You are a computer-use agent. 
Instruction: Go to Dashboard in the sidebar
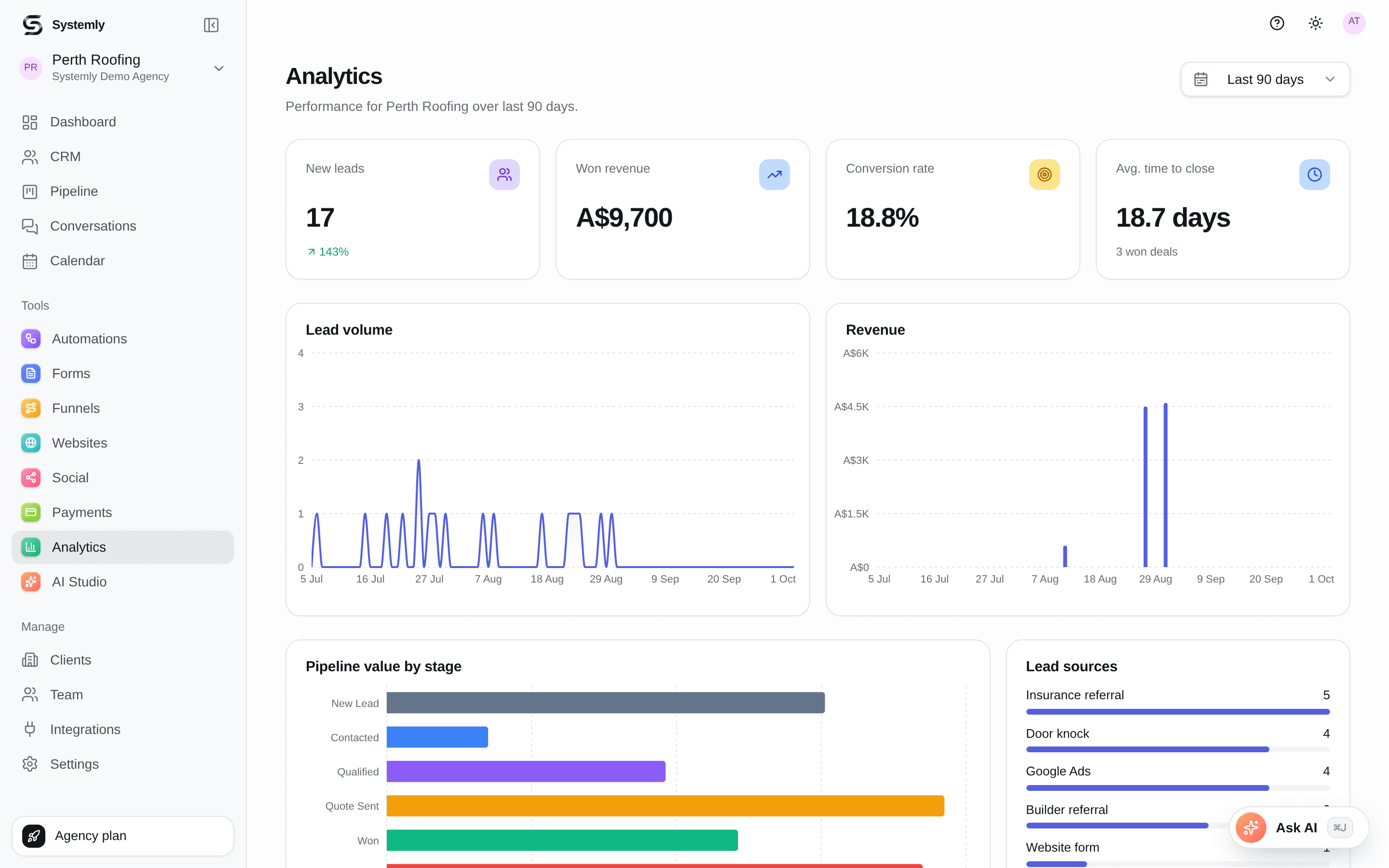(x=123, y=122)
